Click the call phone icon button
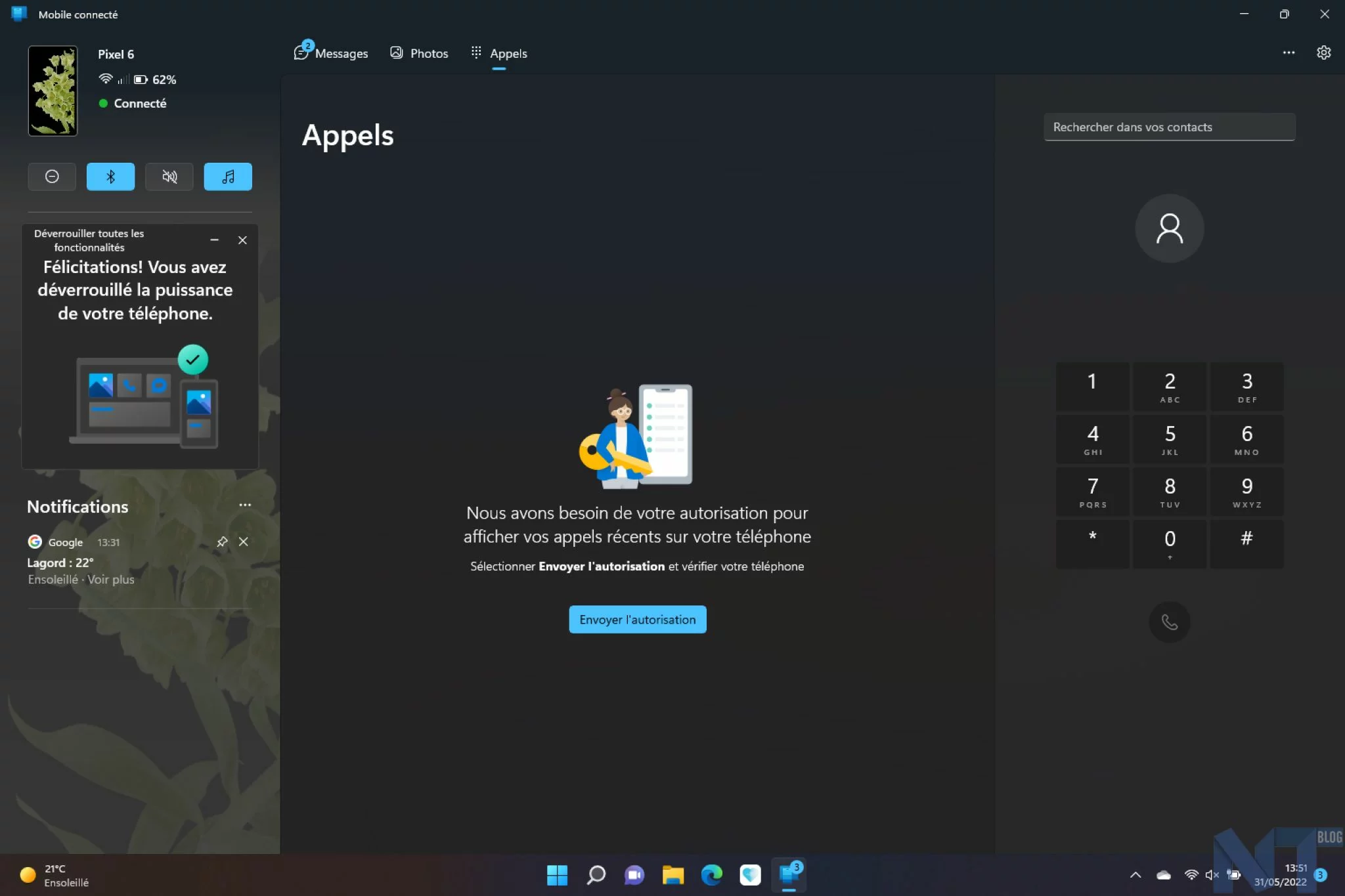 [x=1169, y=622]
